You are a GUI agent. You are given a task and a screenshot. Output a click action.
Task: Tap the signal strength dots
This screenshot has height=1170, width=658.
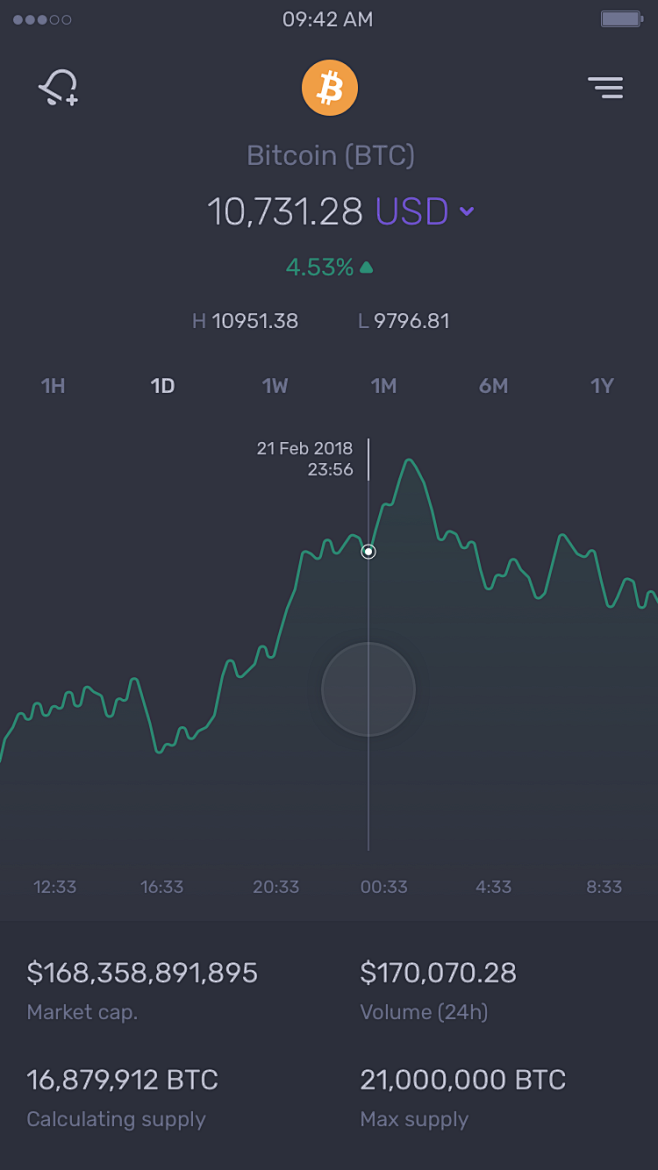pos(42,19)
